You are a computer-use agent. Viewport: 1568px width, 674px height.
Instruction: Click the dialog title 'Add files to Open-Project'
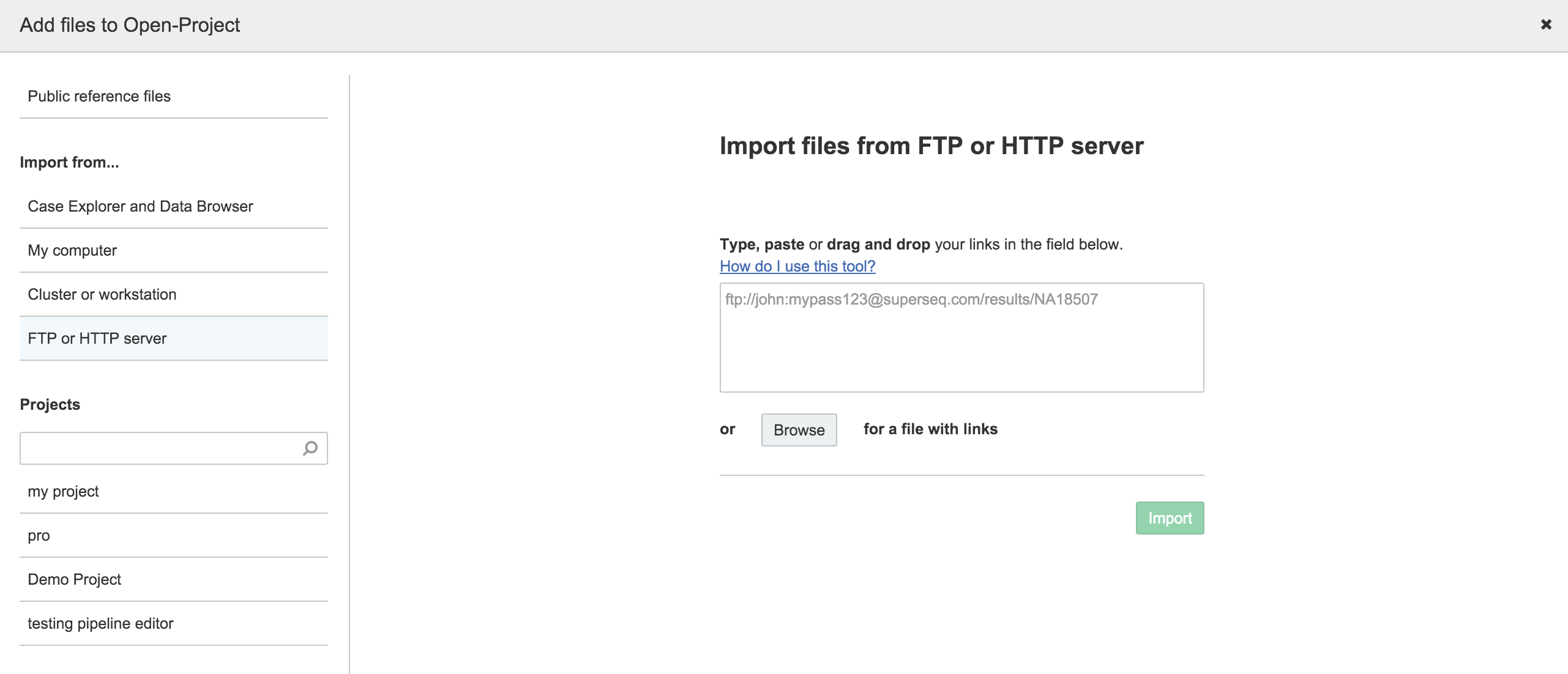tap(130, 25)
